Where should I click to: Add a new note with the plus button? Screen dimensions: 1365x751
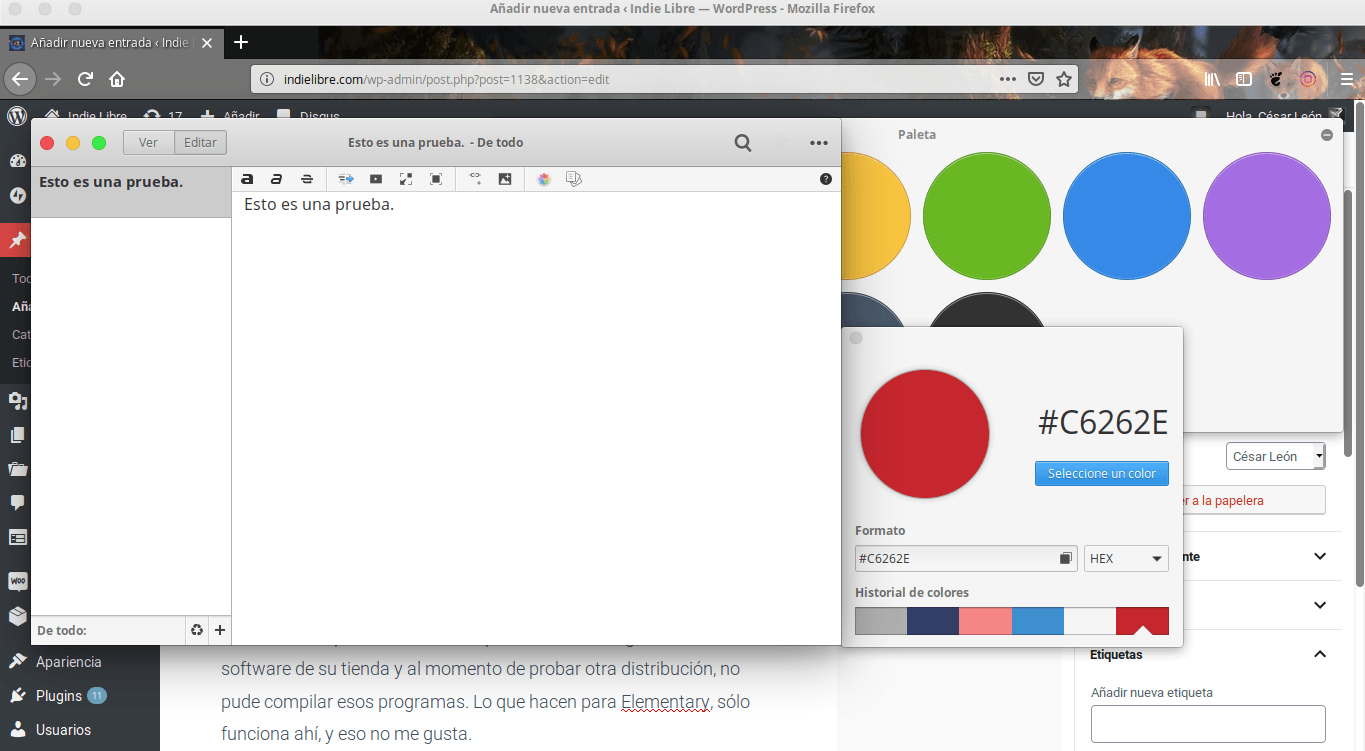[x=220, y=630]
